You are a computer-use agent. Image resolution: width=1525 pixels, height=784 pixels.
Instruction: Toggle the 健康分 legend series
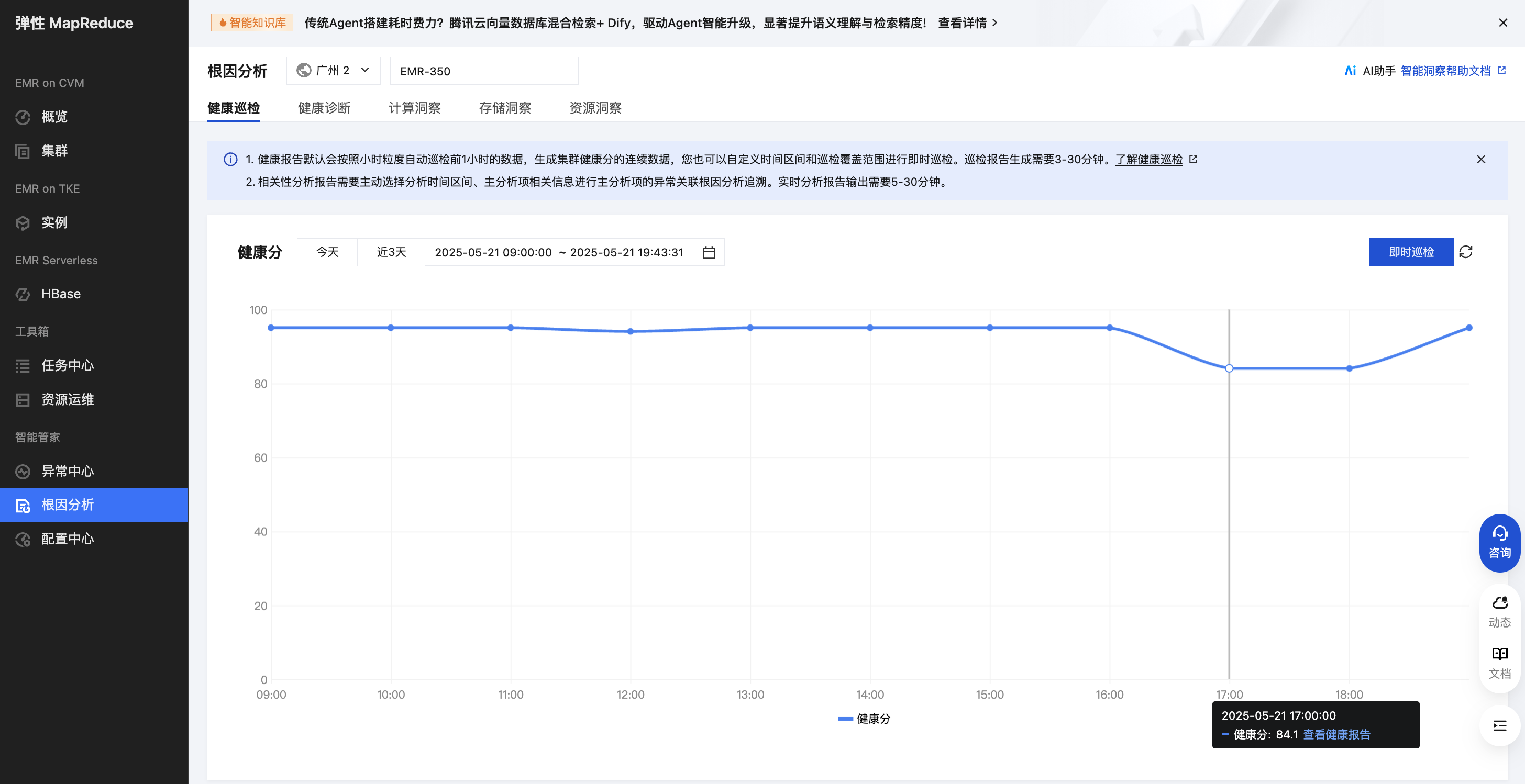pos(865,719)
